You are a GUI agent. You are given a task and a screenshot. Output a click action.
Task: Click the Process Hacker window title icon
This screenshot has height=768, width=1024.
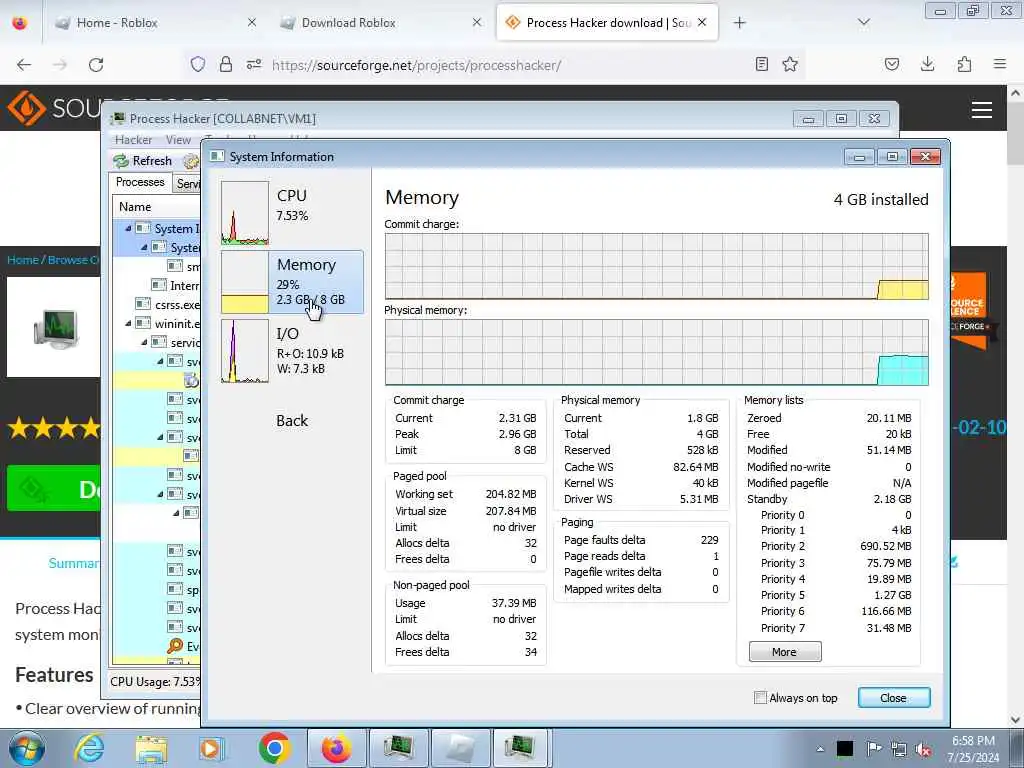point(118,118)
